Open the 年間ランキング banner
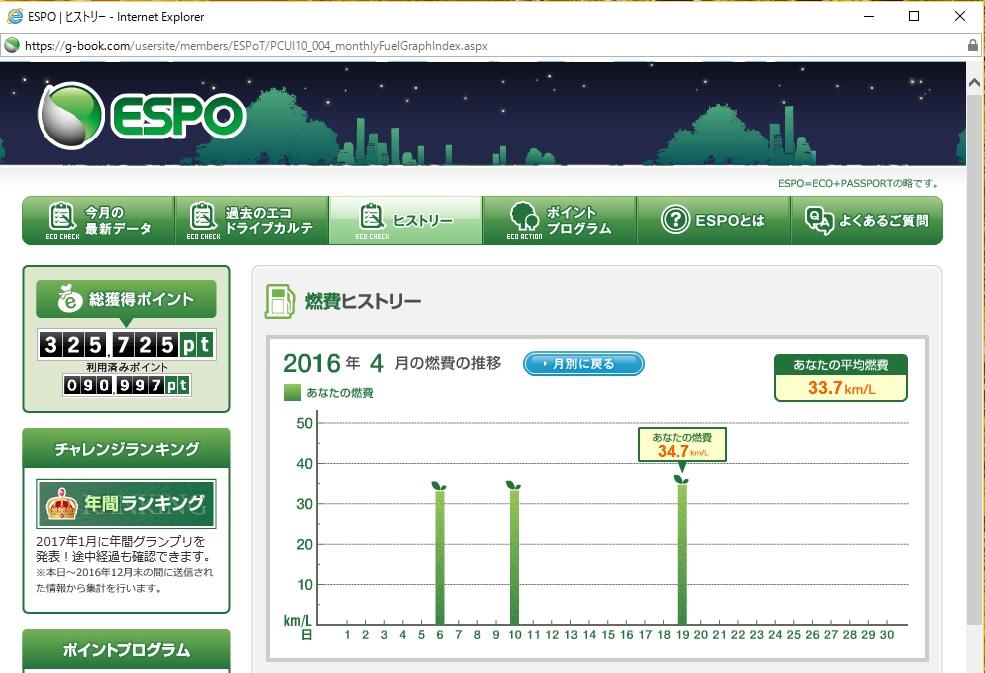The height and width of the screenshot is (673, 985). (126, 503)
